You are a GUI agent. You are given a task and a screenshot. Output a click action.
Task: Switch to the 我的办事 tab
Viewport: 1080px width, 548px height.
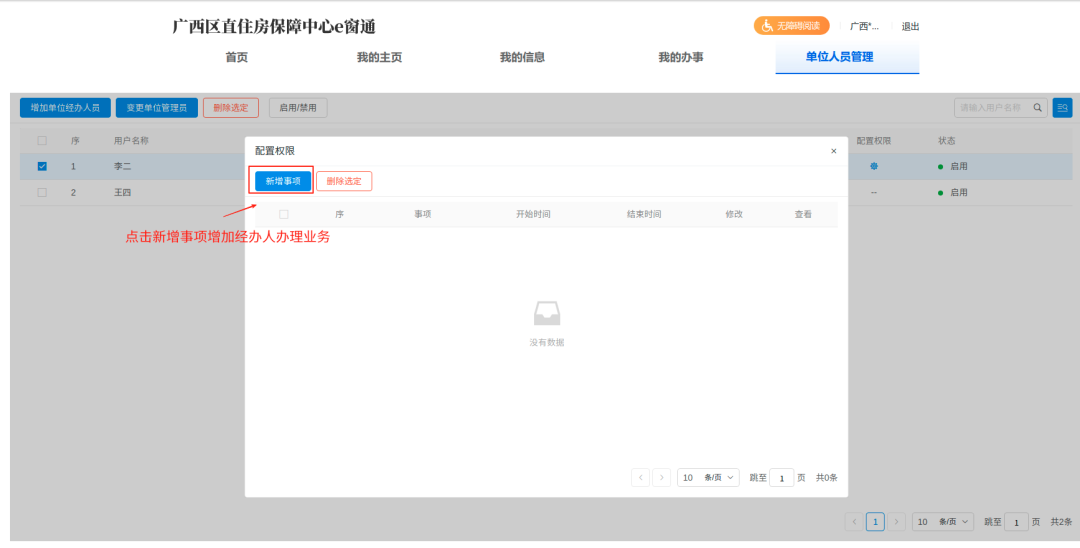click(x=680, y=57)
